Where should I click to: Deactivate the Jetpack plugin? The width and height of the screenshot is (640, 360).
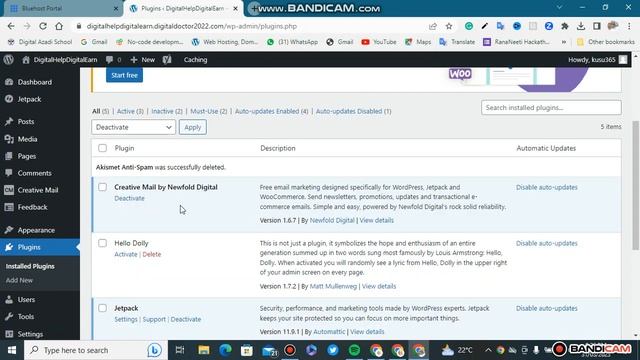tap(186, 319)
